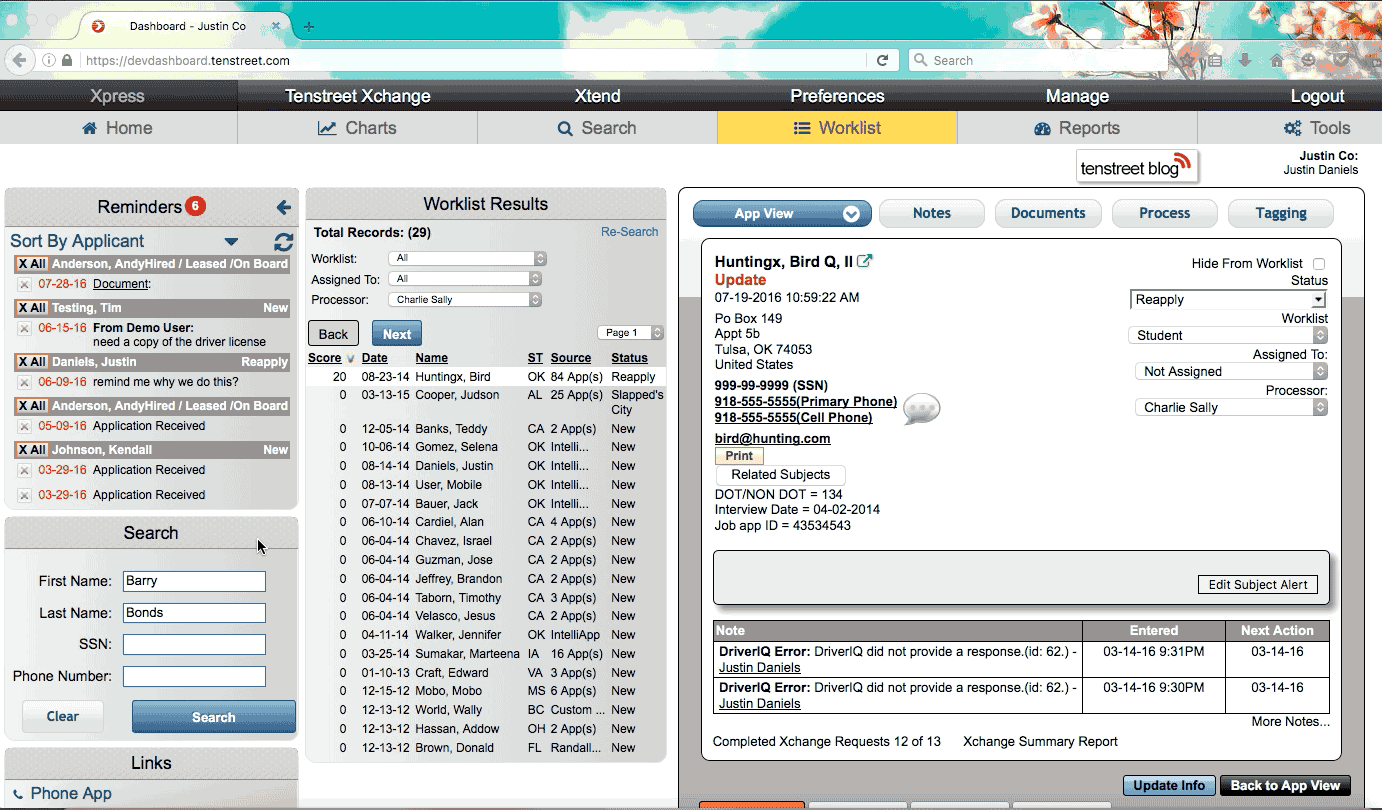The image size is (1382, 810).
Task: Switch to the Process tab
Action: 1165,213
